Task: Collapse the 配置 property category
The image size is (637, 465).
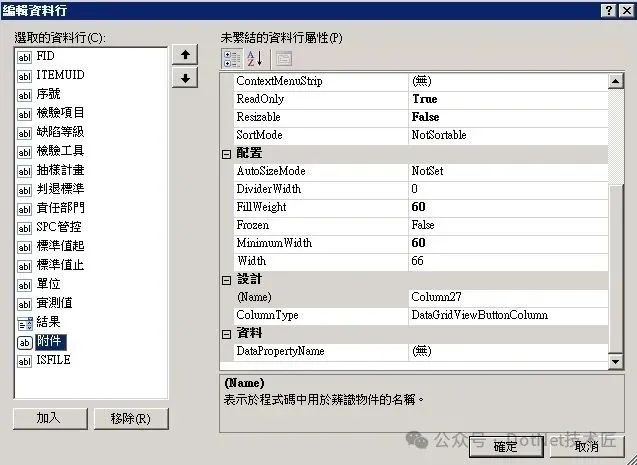Action: click(x=227, y=154)
